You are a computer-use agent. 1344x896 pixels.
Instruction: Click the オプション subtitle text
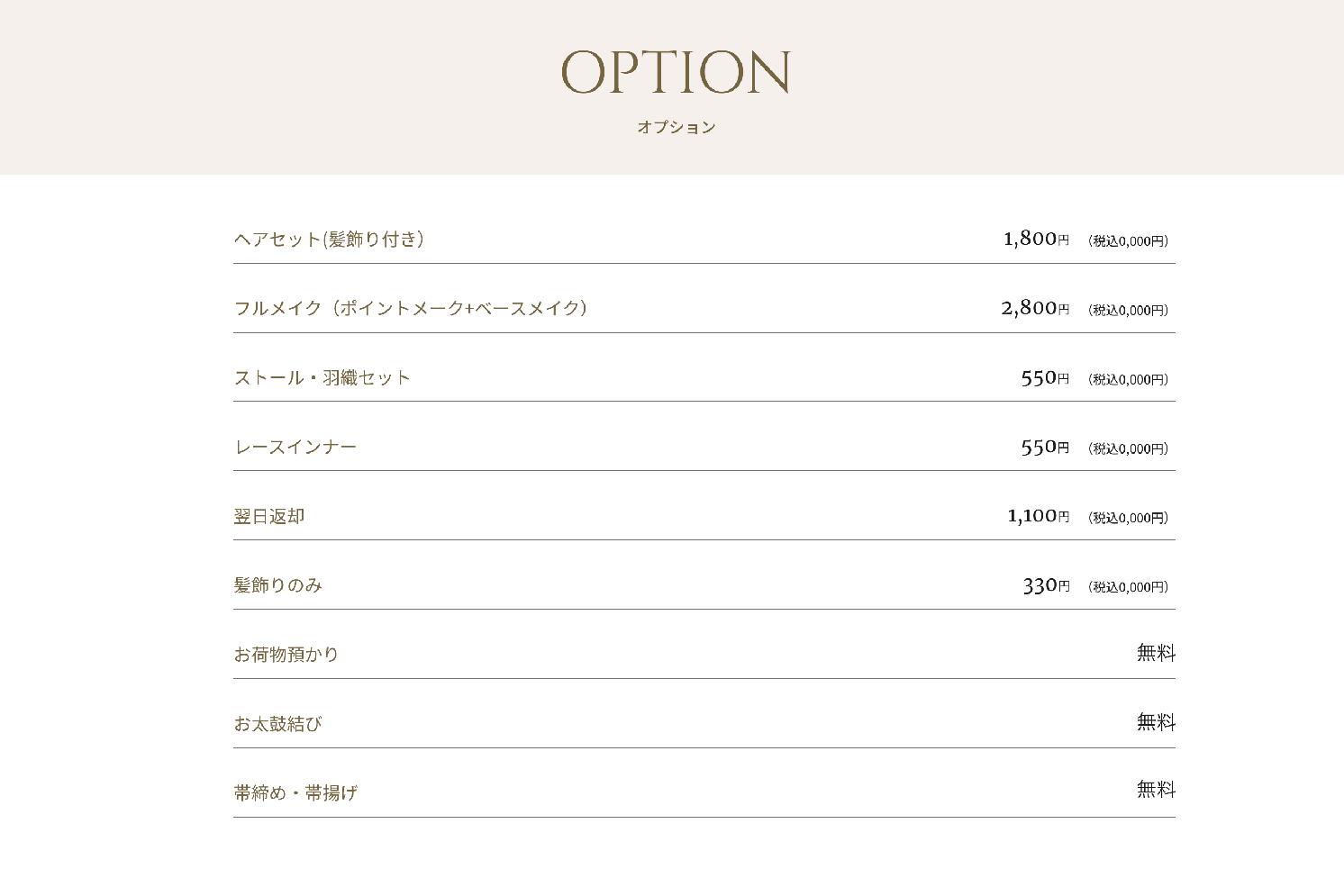[676, 127]
